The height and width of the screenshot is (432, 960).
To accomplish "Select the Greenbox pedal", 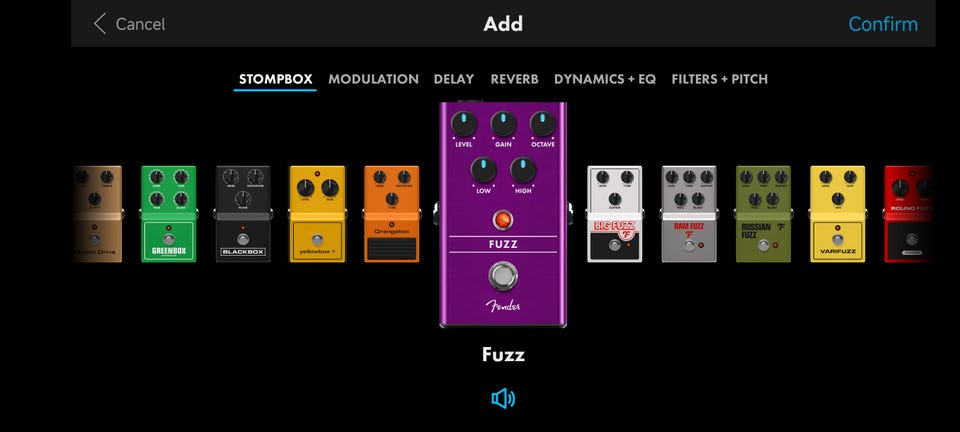I will pyautogui.click(x=168, y=214).
